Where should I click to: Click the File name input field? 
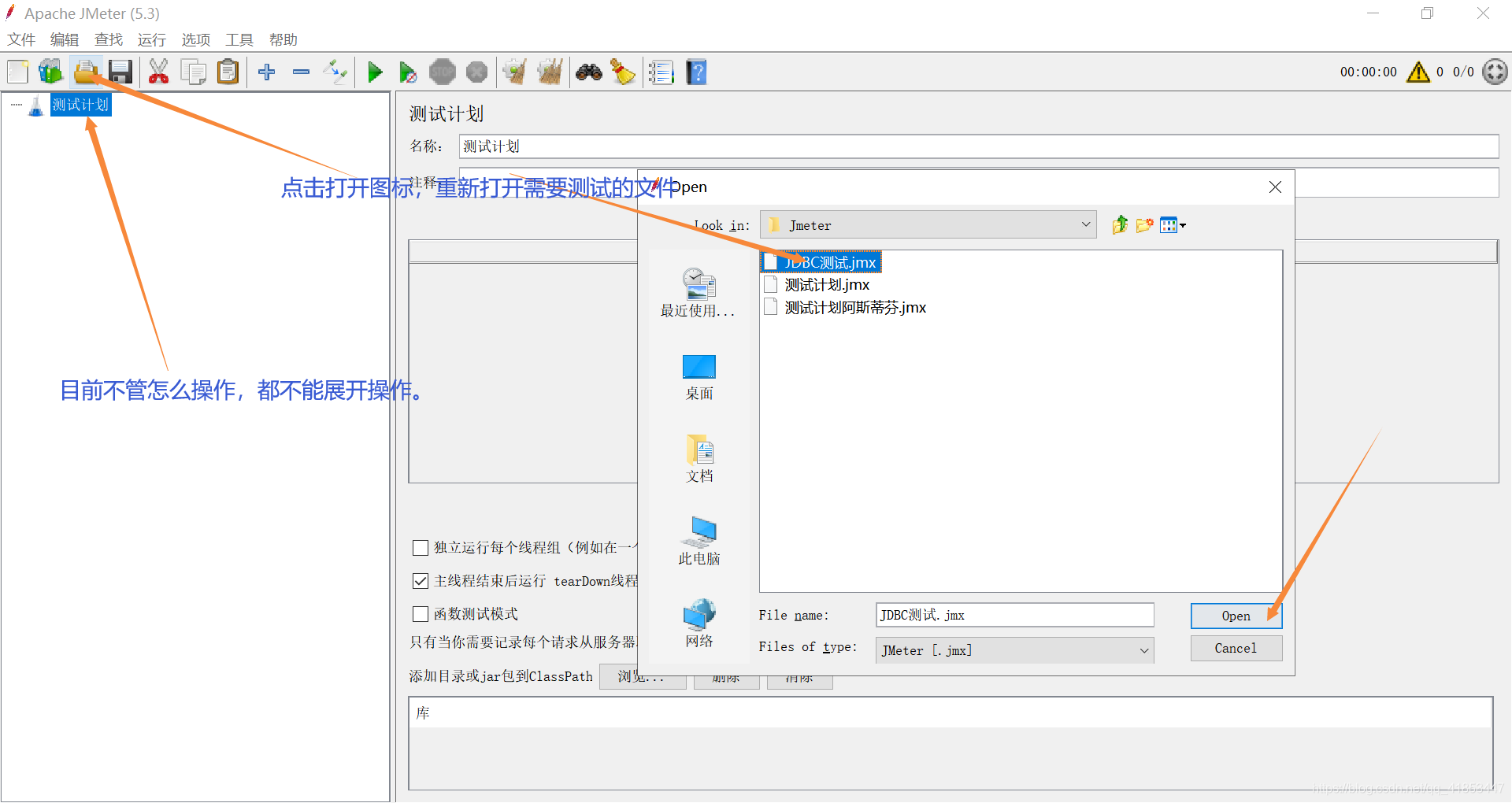1014,615
